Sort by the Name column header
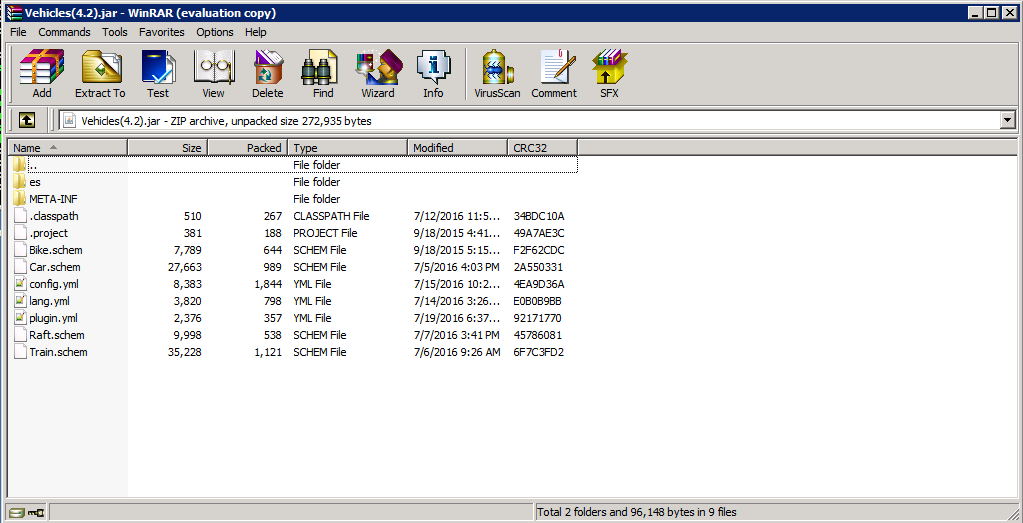The image size is (1023, 523). click(x=67, y=148)
